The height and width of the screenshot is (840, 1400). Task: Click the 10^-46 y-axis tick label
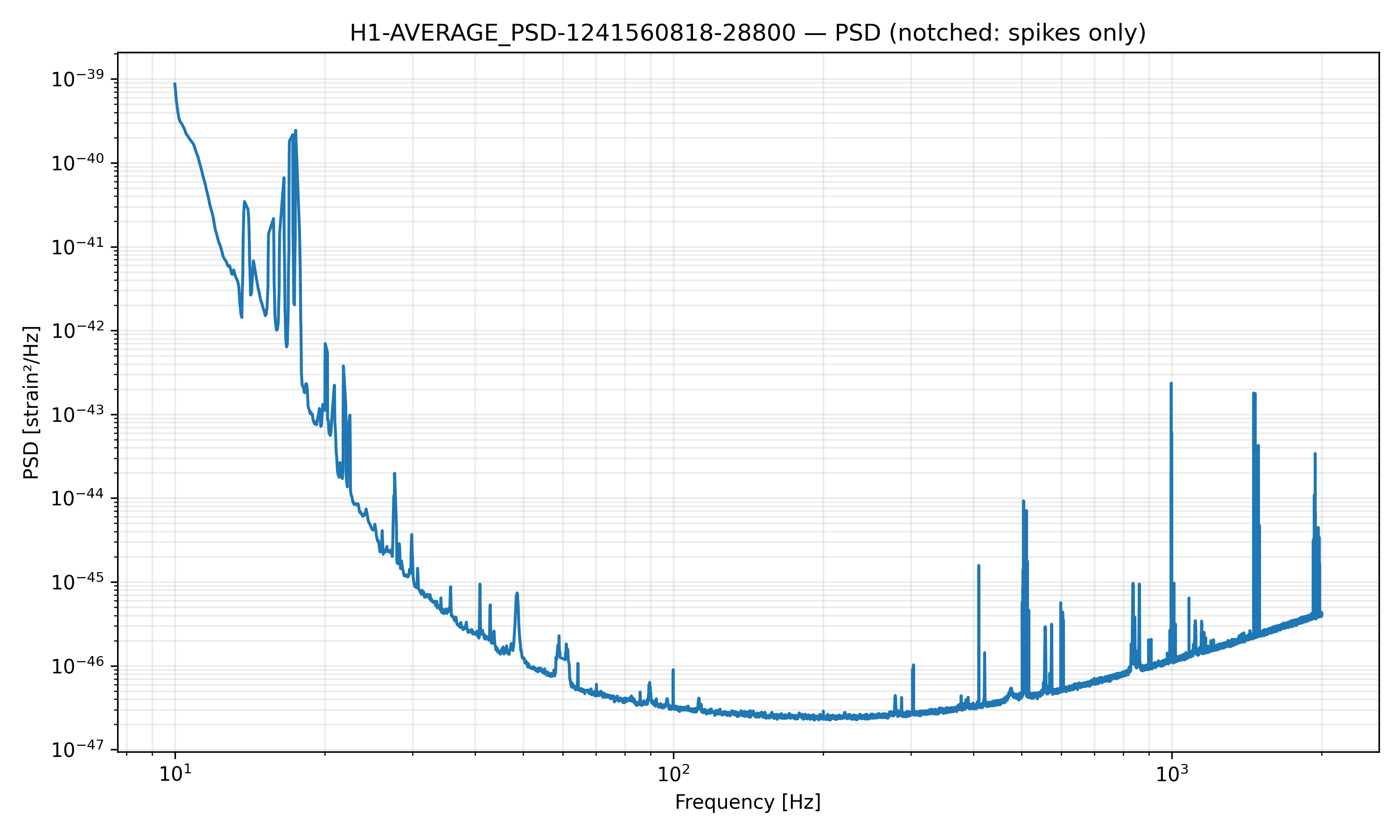pos(78,666)
